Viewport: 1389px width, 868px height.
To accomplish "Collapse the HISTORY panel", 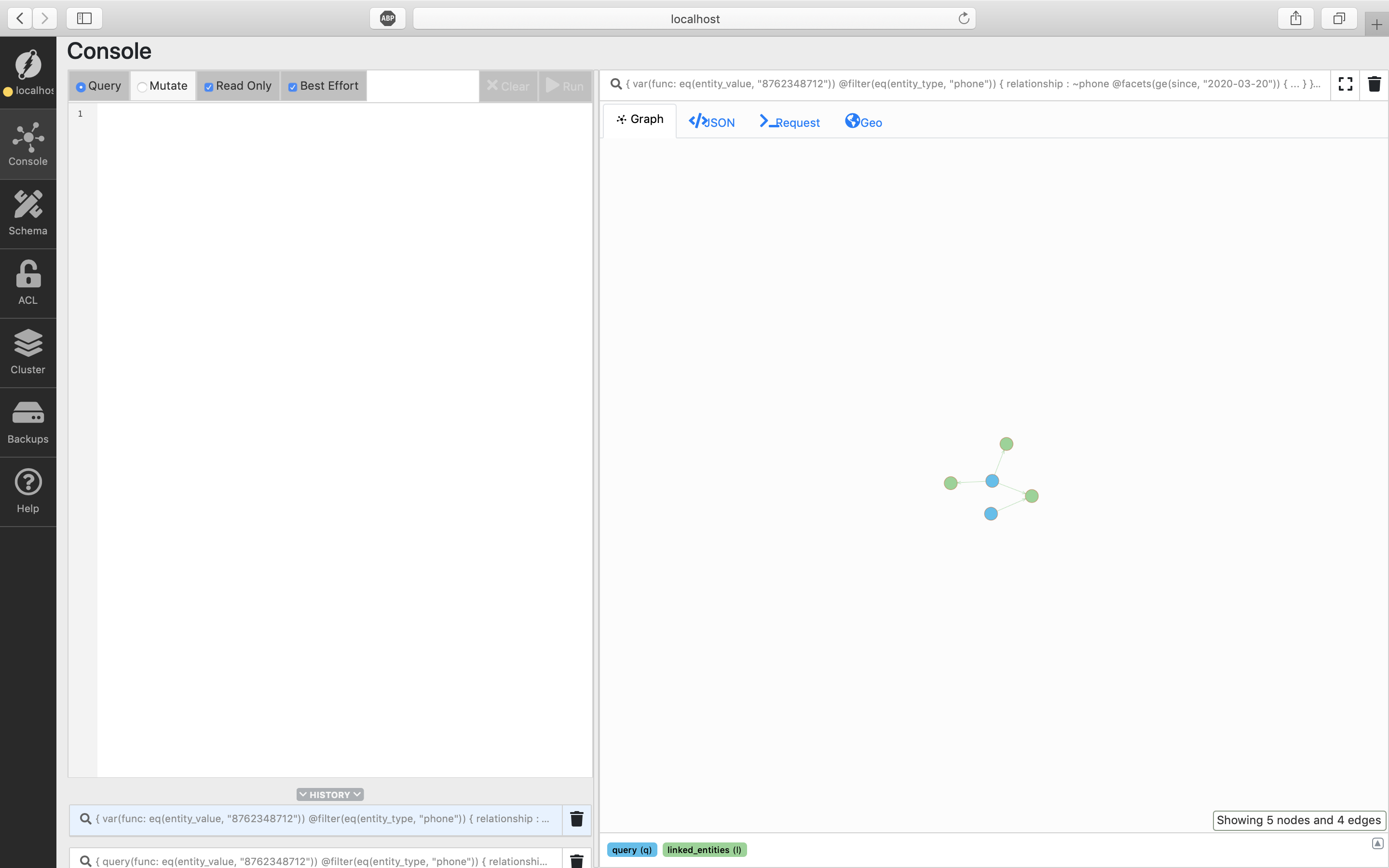I will click(x=329, y=794).
